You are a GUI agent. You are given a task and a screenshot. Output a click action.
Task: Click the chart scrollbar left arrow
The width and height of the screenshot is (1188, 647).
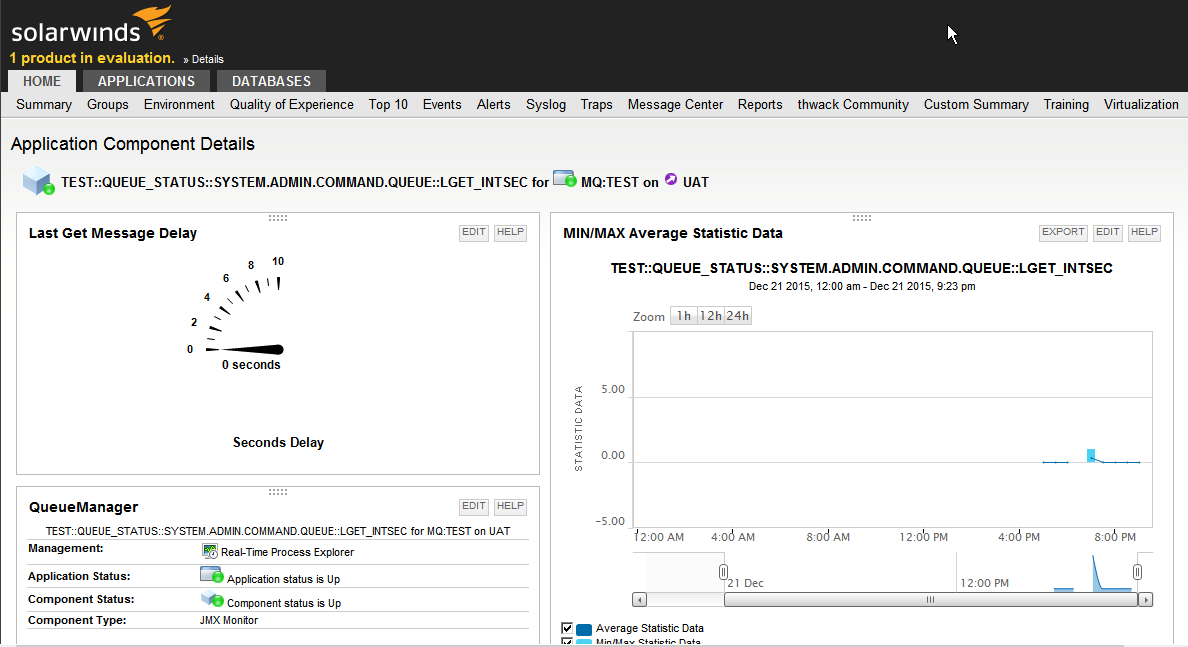640,600
